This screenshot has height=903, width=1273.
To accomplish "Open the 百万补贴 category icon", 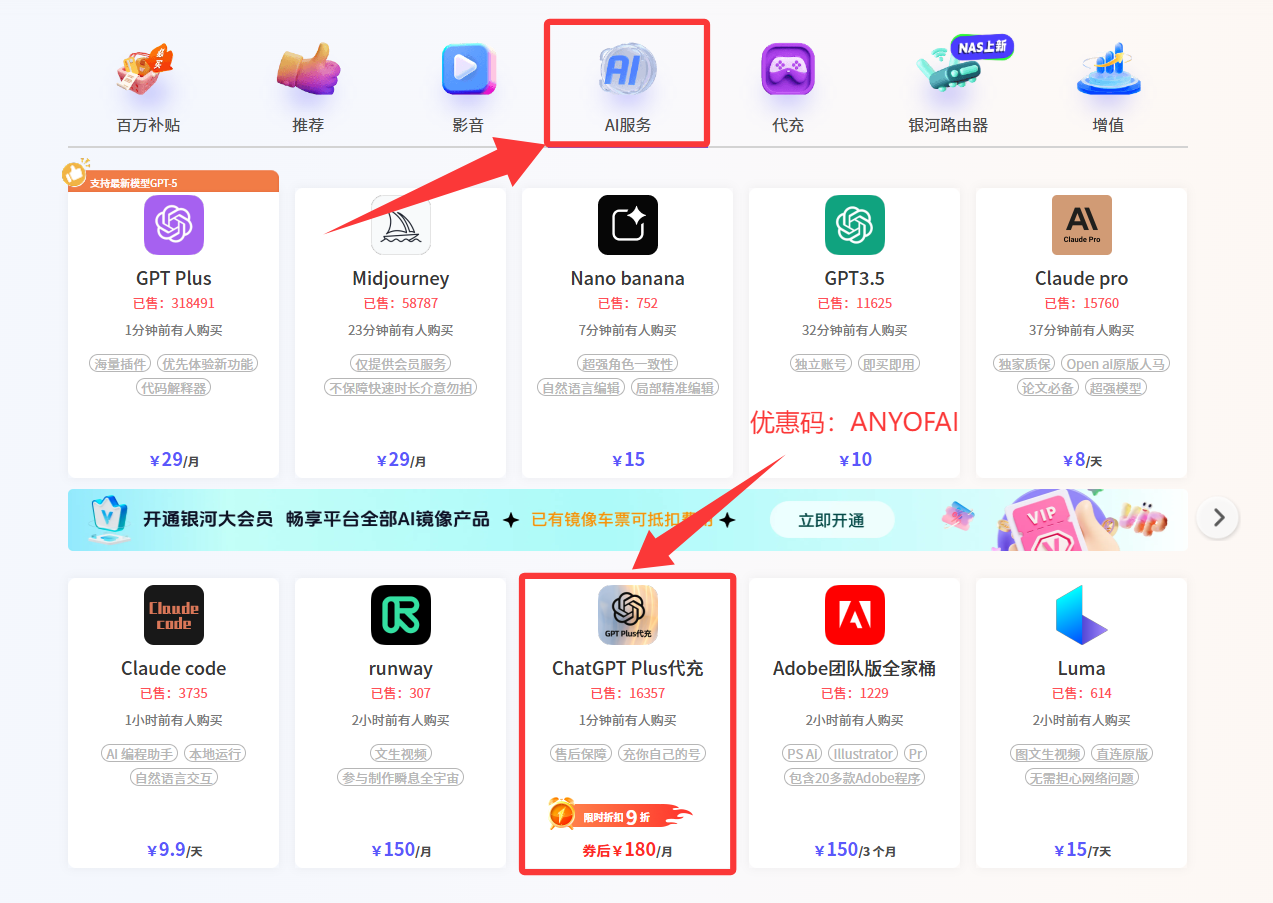I will (x=147, y=69).
